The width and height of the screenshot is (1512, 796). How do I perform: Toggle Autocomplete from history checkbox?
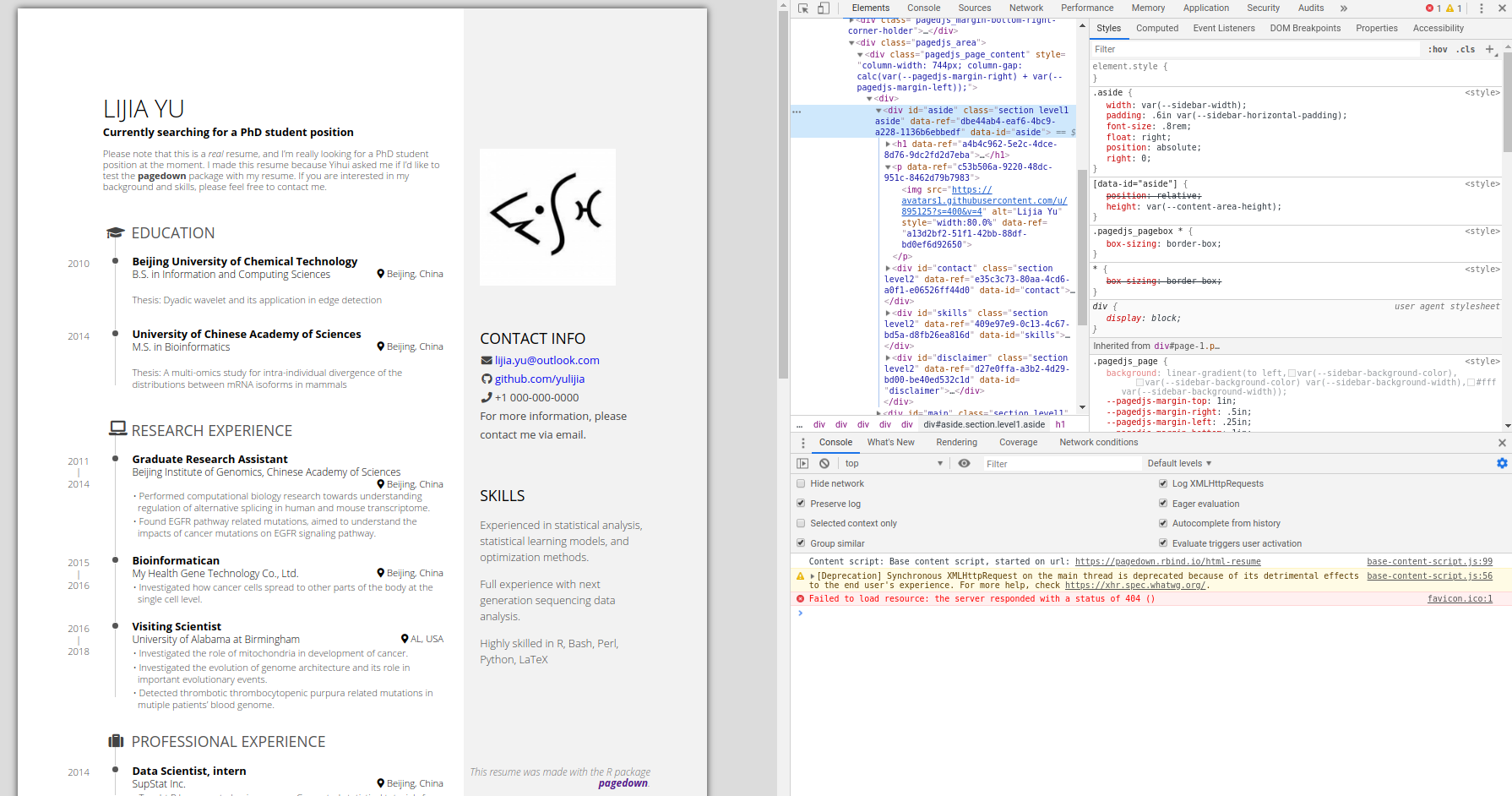click(x=1163, y=524)
